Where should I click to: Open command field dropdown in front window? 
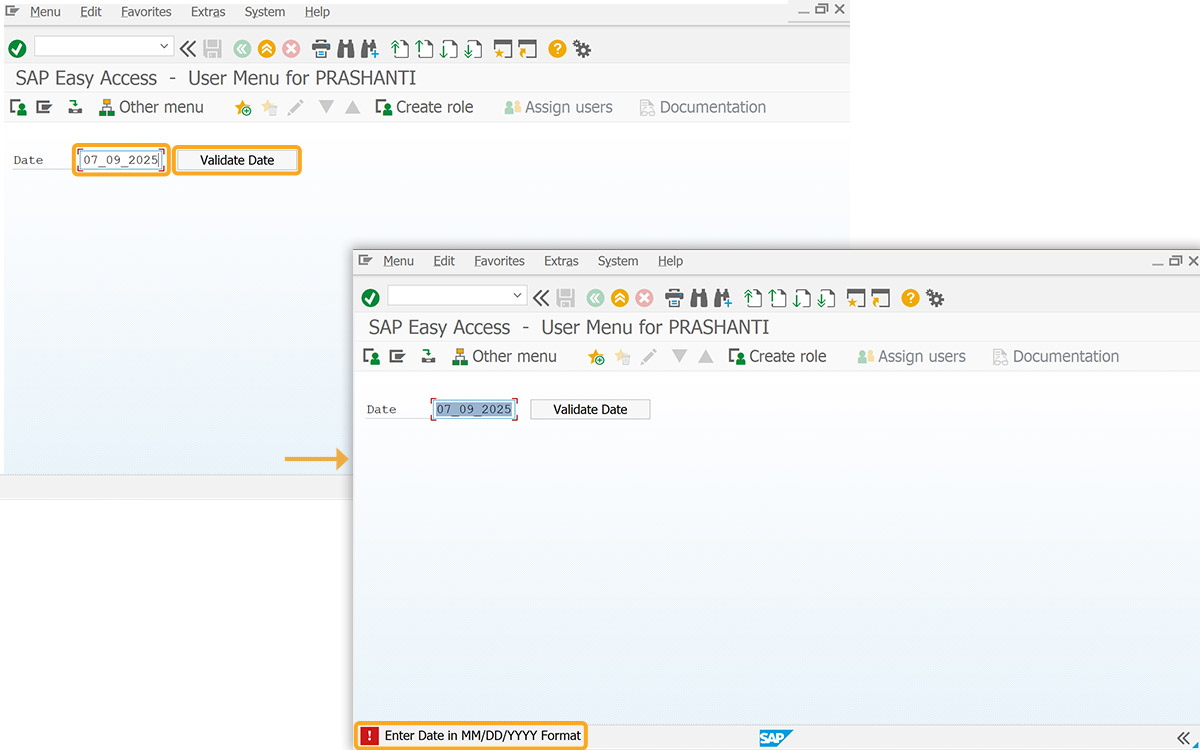[x=517, y=295]
